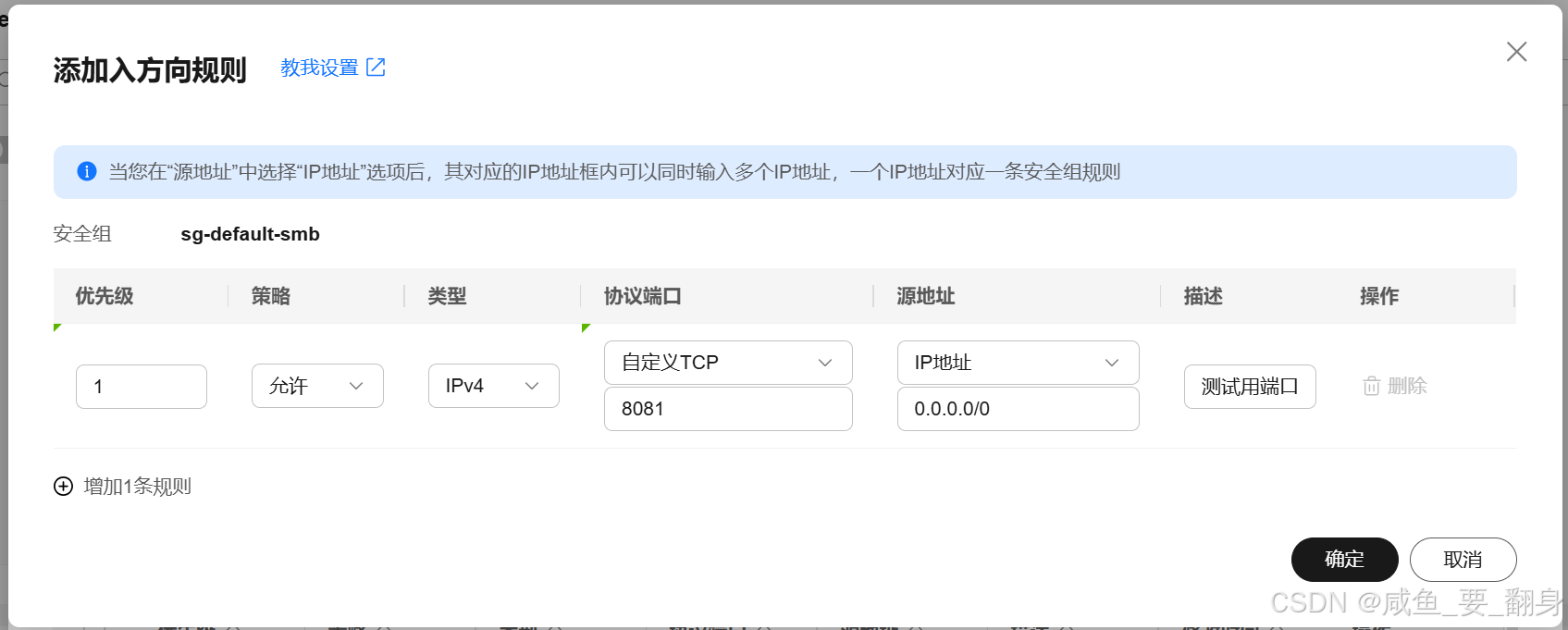Screen dimensions: 1568x630
Task: Click the description field 测试用端口
Action: 1250,387
